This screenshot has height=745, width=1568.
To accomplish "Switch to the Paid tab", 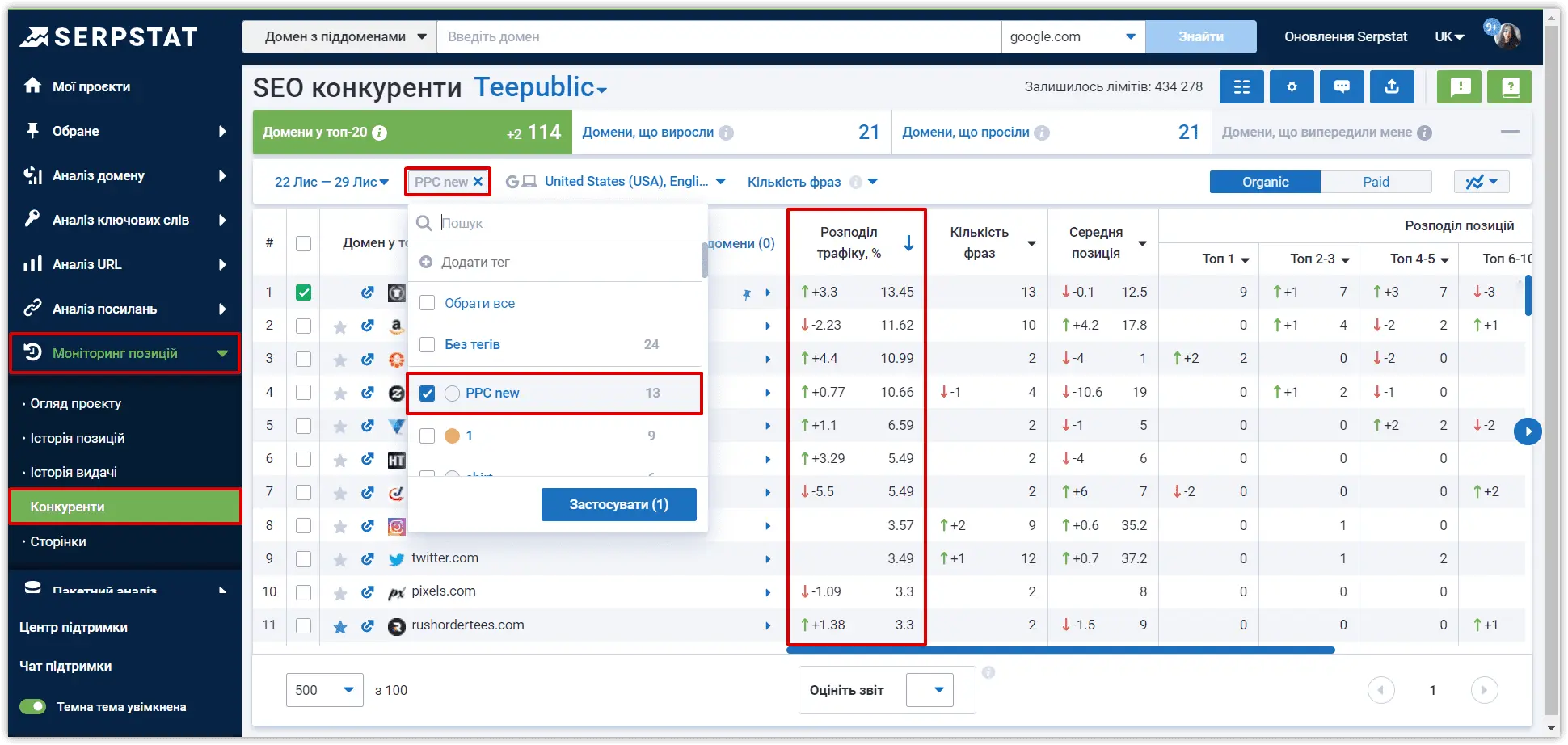I will (x=1376, y=182).
